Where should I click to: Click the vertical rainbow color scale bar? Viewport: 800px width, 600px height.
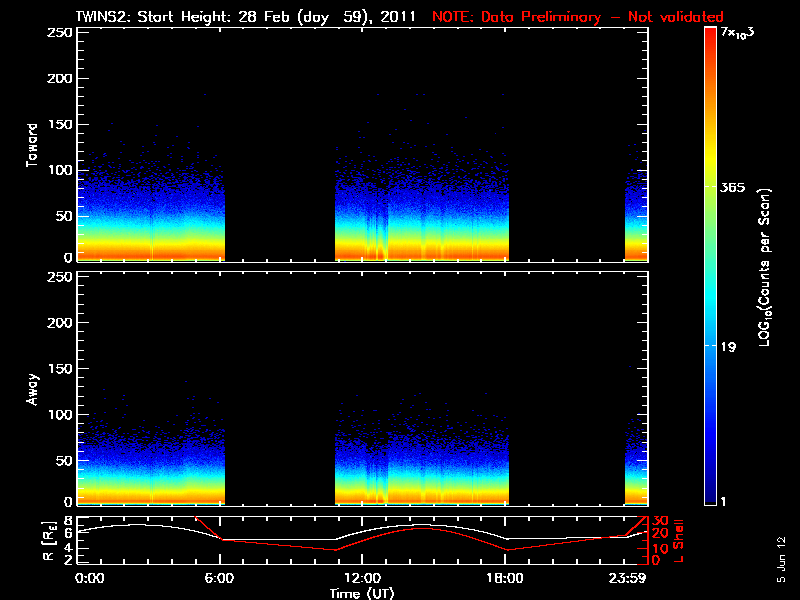(711, 266)
